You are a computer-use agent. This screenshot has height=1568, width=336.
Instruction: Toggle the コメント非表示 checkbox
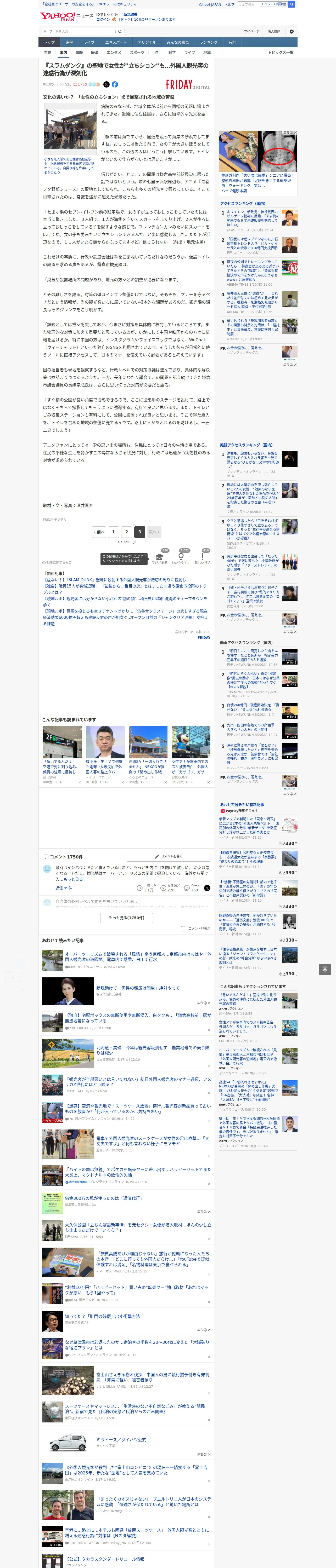tap(183, 929)
